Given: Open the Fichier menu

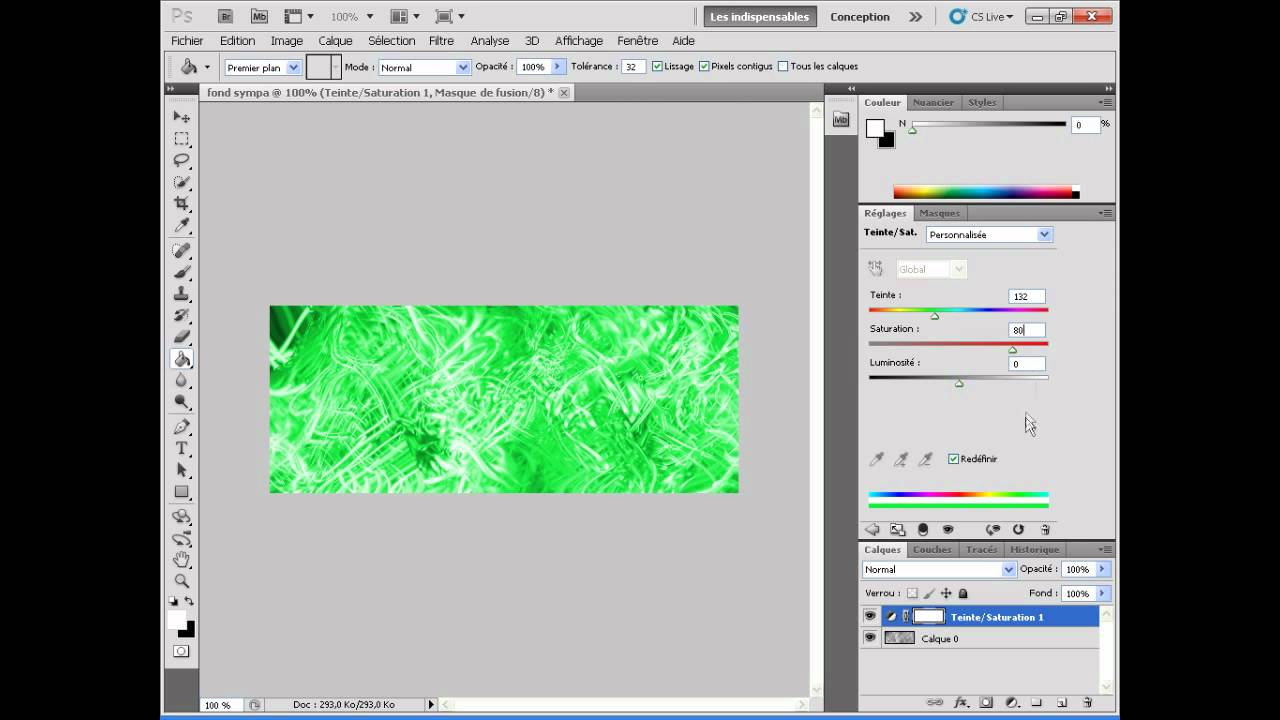Looking at the screenshot, I should [187, 41].
